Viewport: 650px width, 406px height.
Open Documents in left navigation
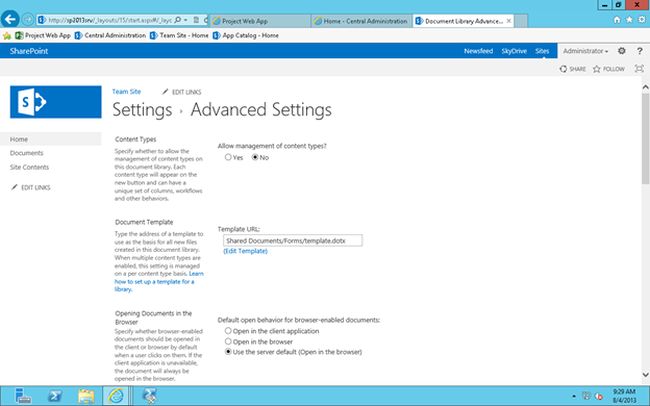point(27,153)
